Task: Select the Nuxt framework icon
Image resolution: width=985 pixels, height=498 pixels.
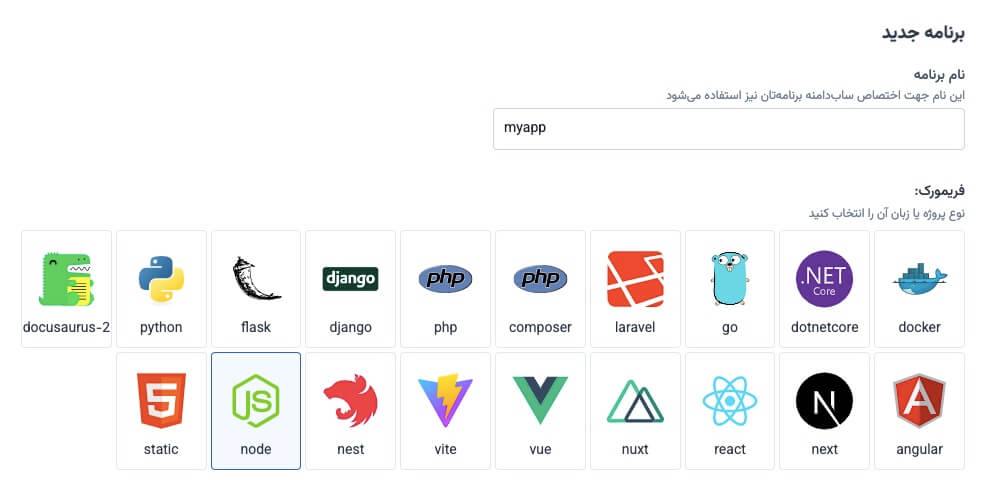Action: 635,401
